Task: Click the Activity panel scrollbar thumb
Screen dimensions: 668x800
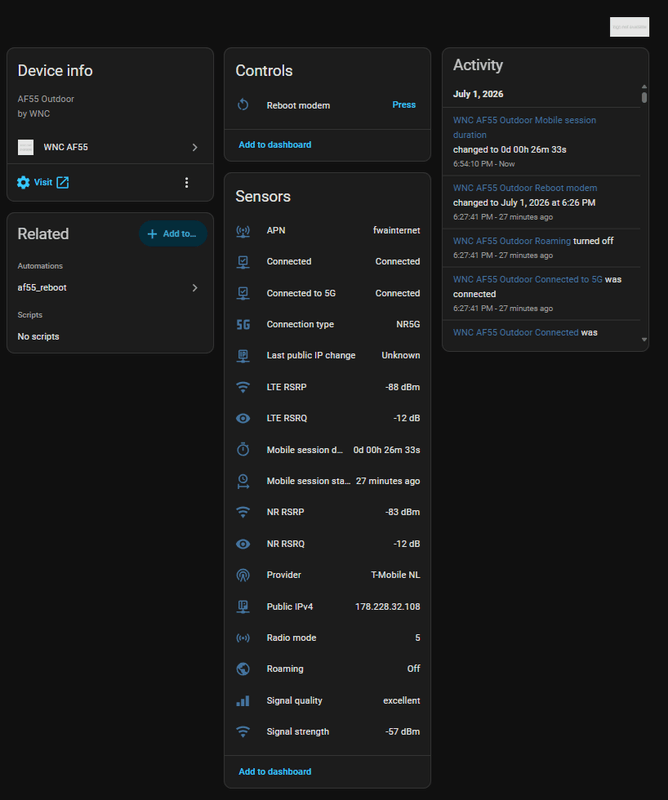Action: tap(644, 97)
